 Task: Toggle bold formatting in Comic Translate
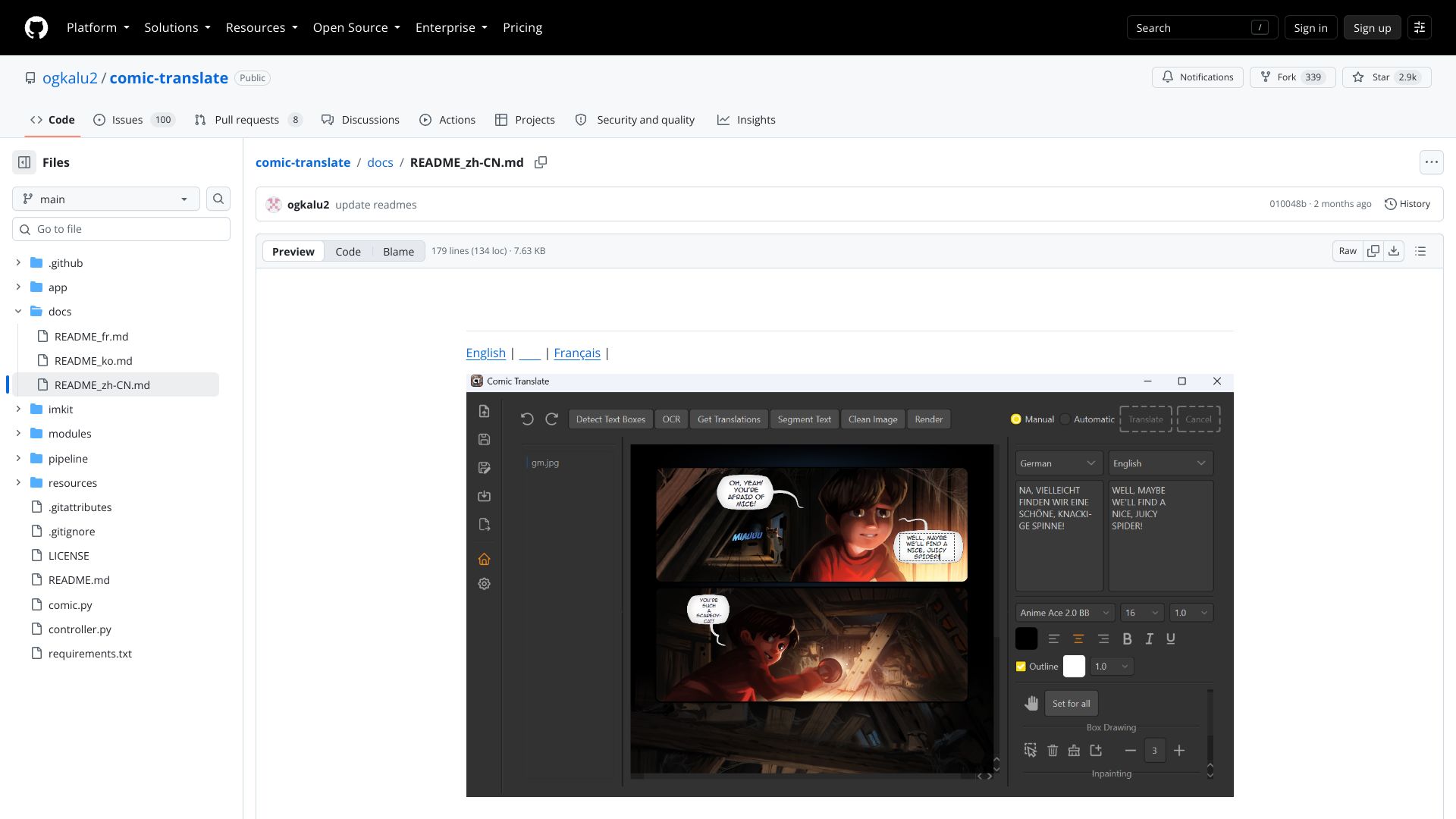click(1128, 639)
